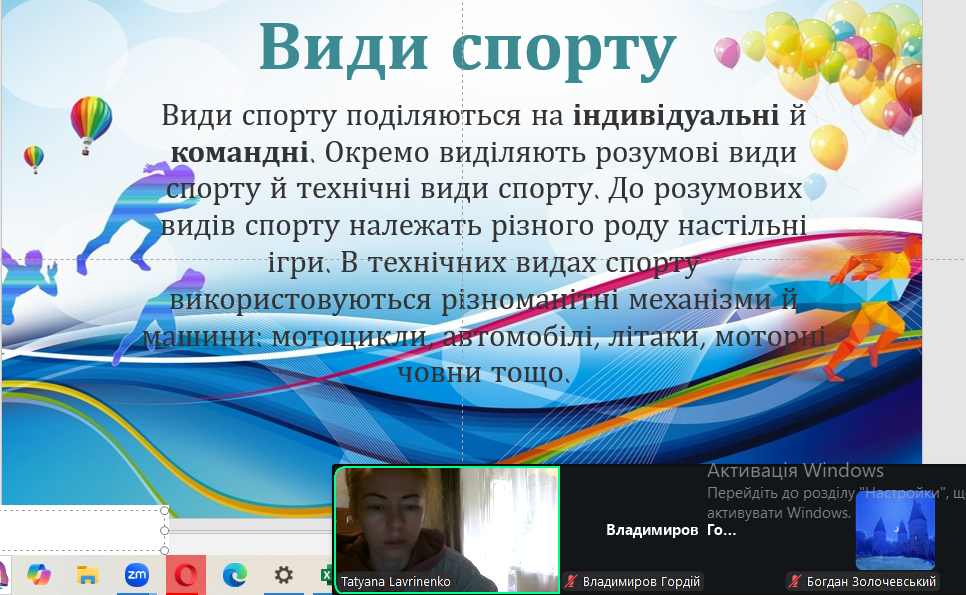Open Copilot from the taskbar
This screenshot has width=966, height=595.
(38, 575)
